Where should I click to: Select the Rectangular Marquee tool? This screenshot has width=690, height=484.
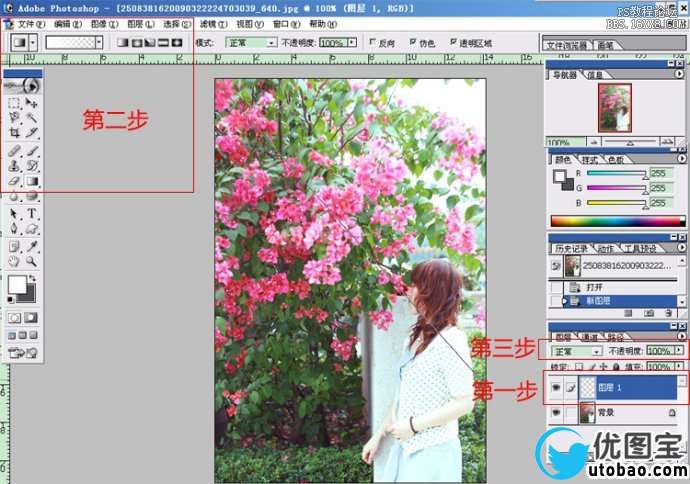[14, 103]
